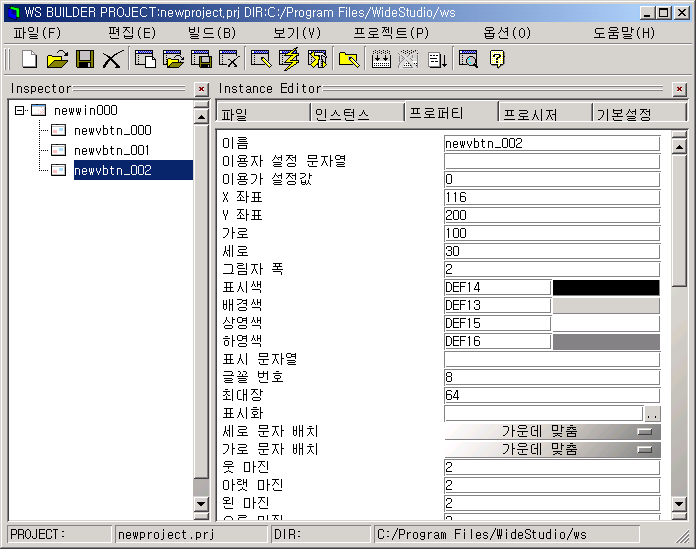Click the Open window toolbar icon
Viewport: 696px width, 549px height.
173,59
